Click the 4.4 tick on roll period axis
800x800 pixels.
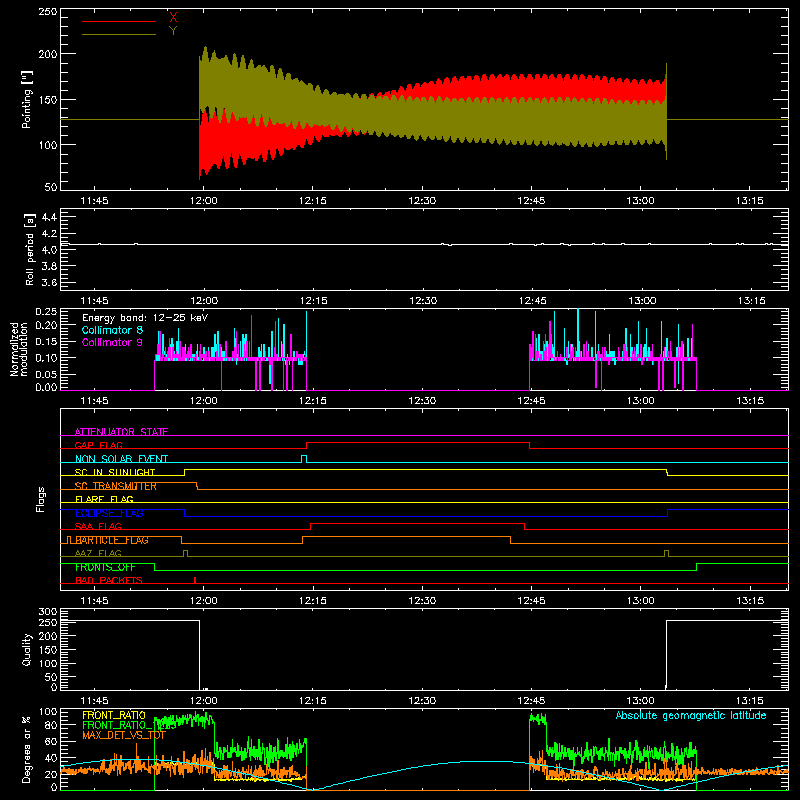pos(49,217)
